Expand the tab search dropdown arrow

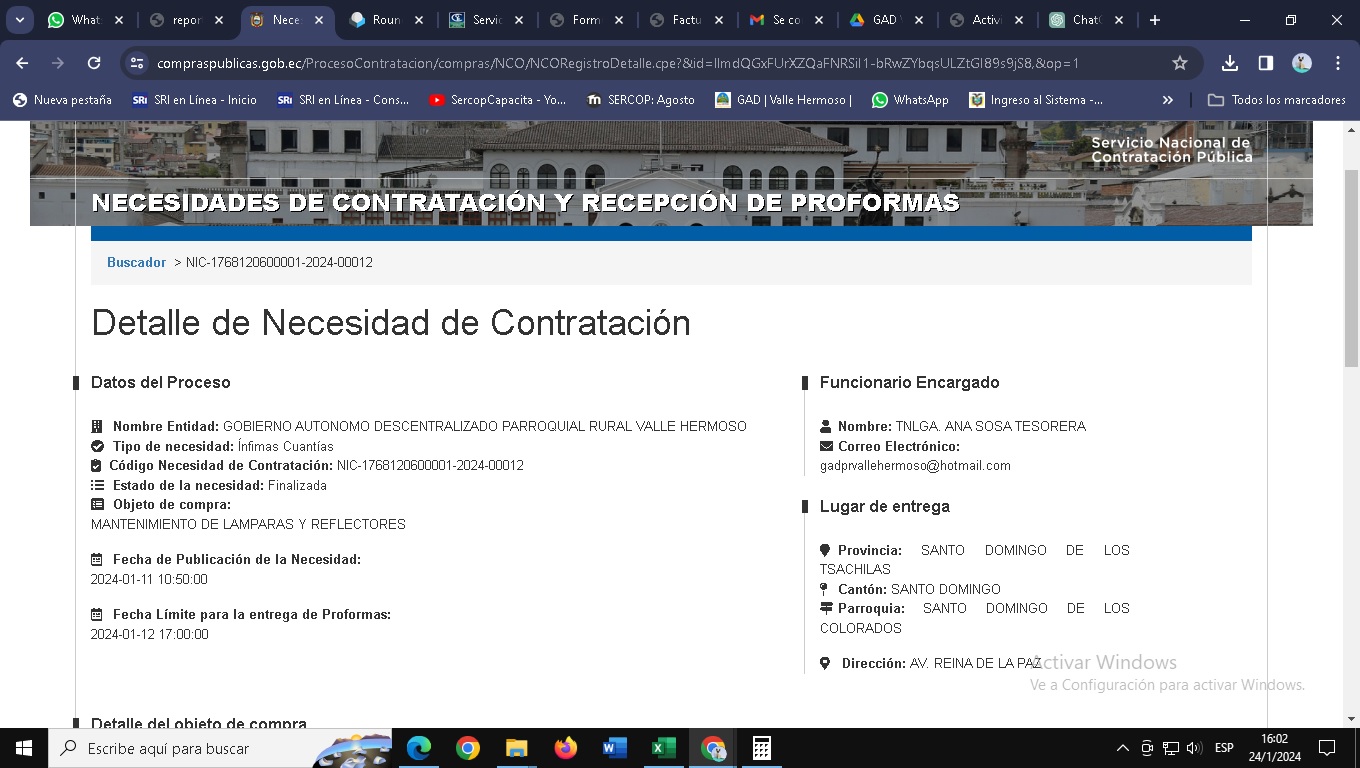[x=20, y=20]
